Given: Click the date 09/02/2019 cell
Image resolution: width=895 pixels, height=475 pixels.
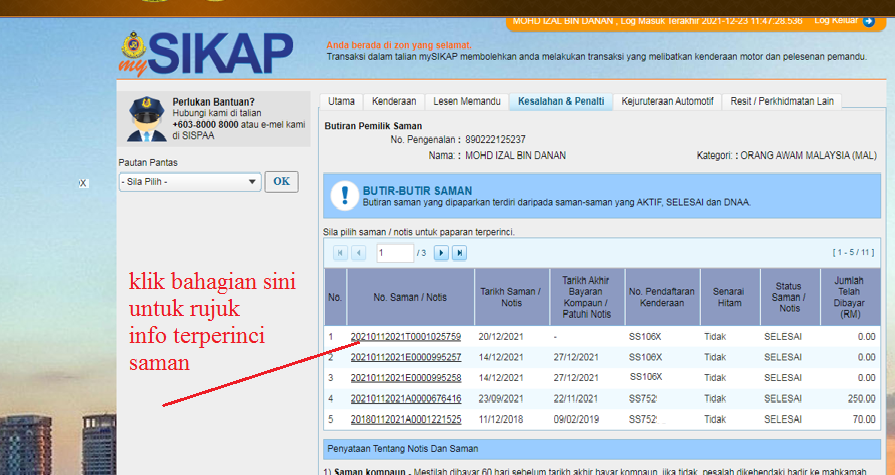Looking at the screenshot, I should 576,419.
